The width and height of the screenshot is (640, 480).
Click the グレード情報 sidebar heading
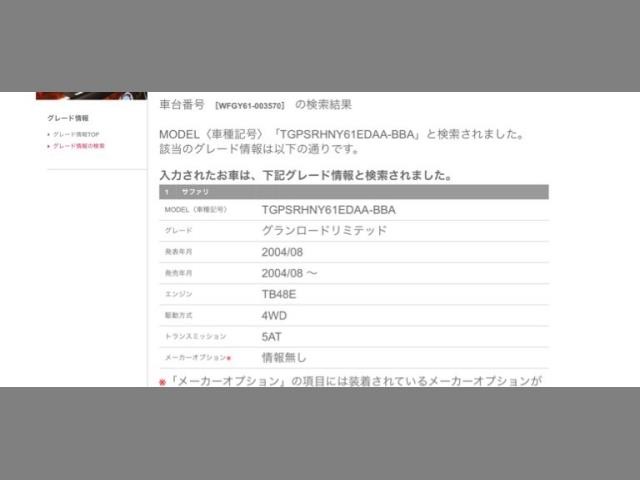[68, 118]
